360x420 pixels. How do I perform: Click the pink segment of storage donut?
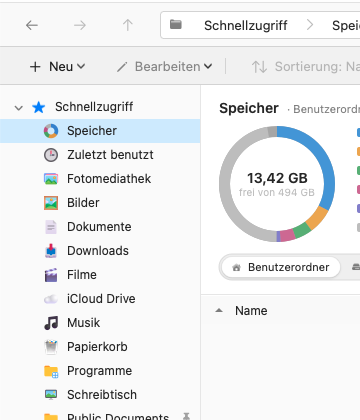point(287,235)
